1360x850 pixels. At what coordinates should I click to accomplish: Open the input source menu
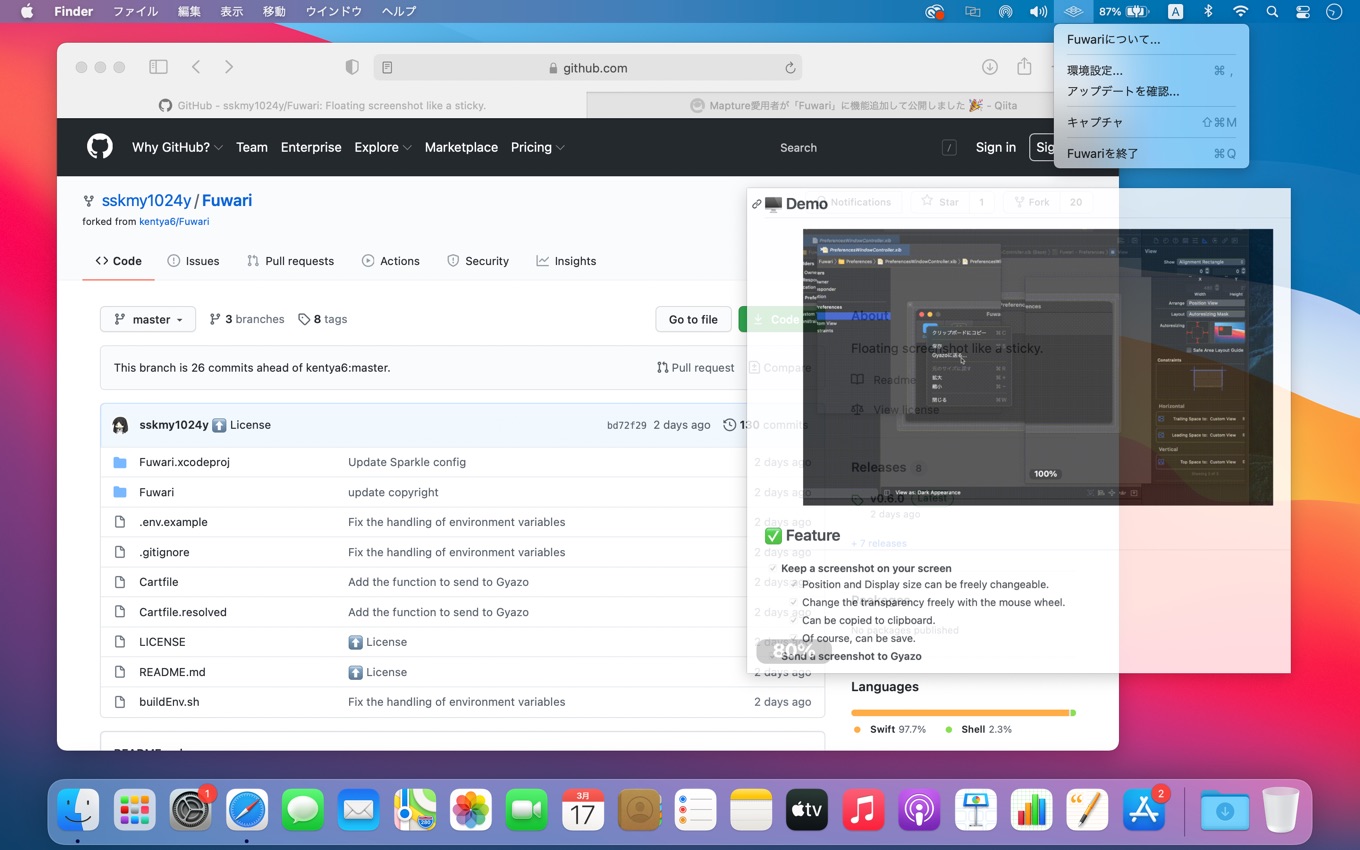click(1175, 12)
